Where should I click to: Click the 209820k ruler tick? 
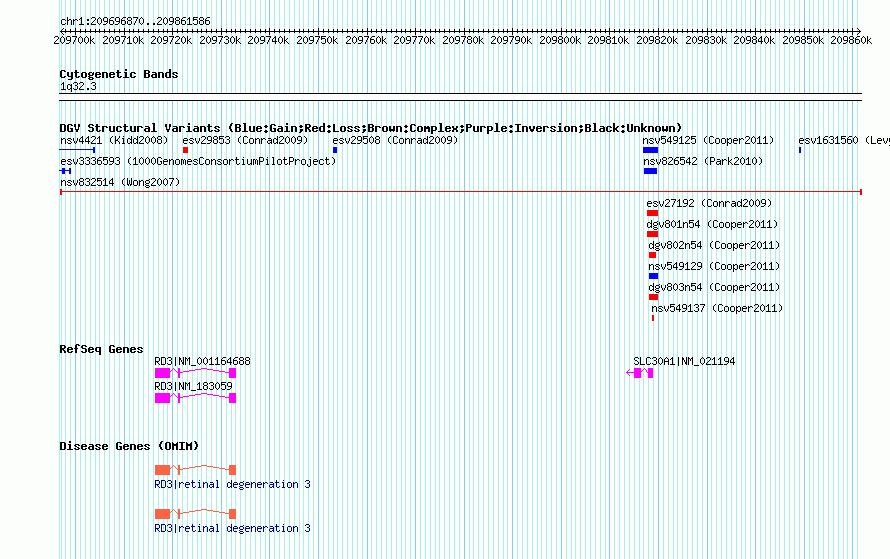tap(657, 40)
